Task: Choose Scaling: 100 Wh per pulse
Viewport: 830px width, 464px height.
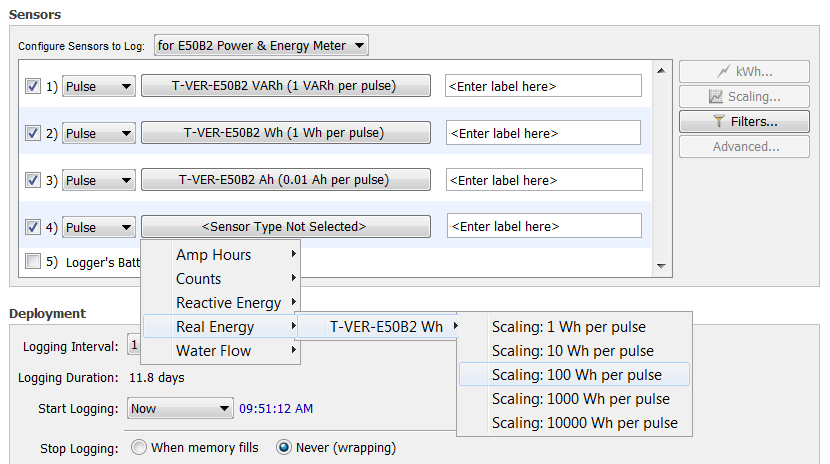Action: coord(574,375)
